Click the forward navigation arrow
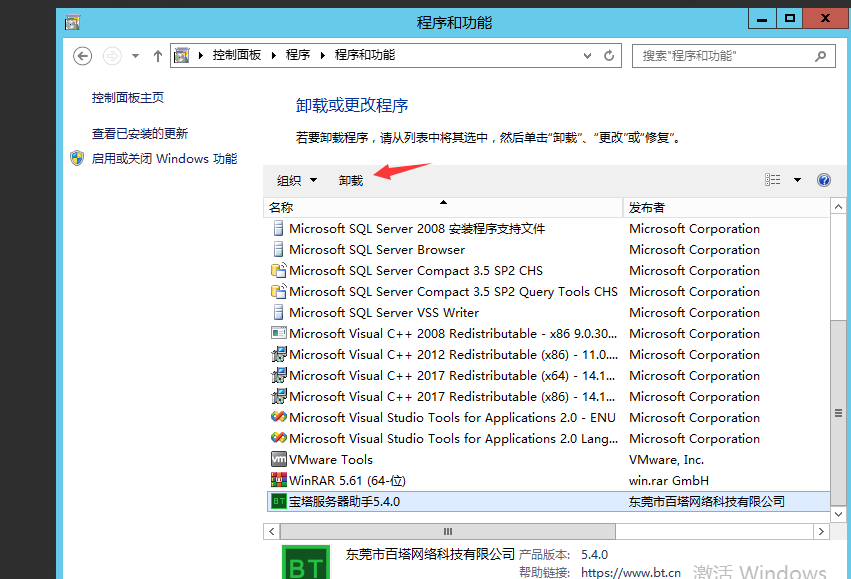Viewport: 851px width, 579px height. point(112,56)
